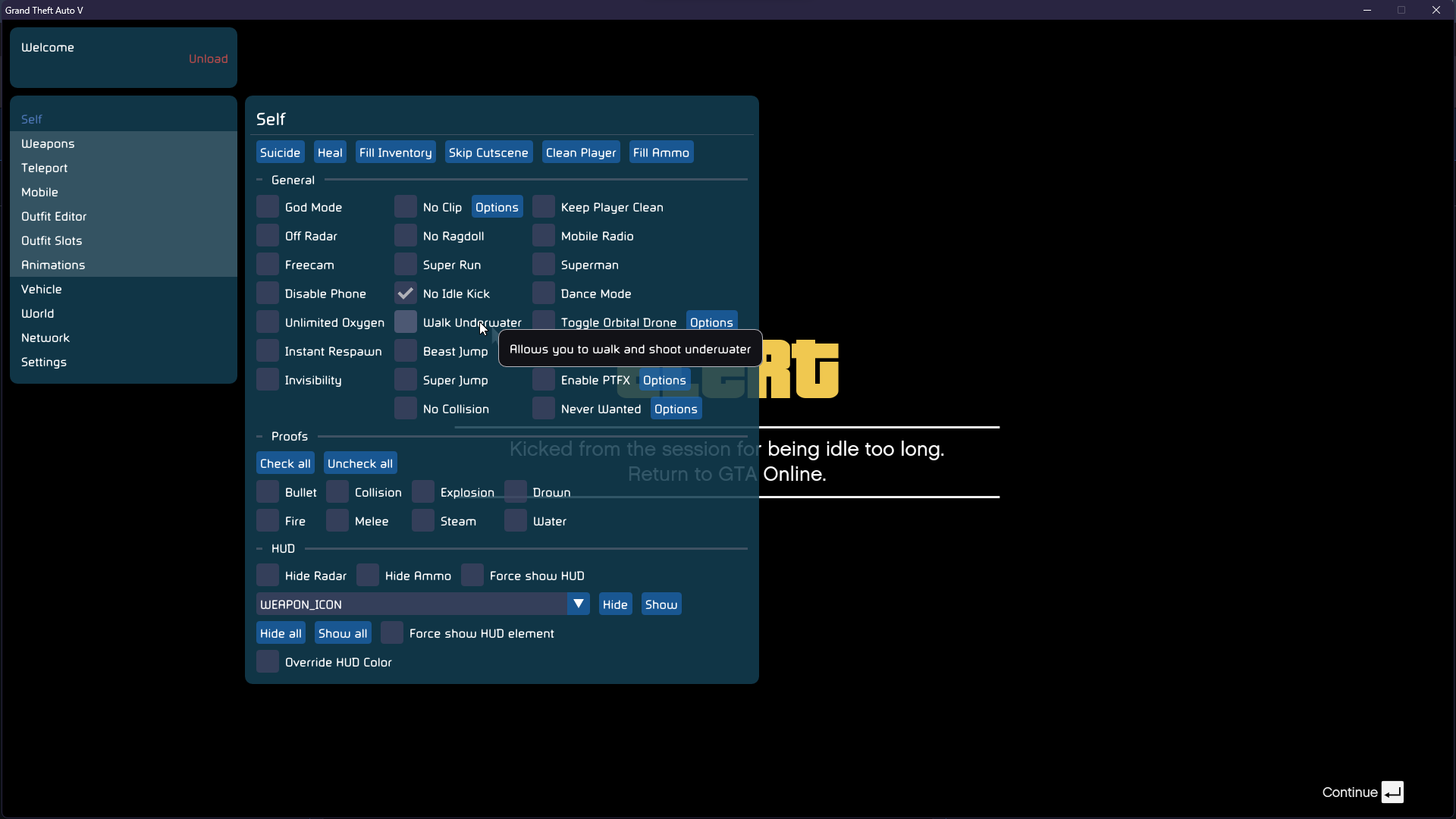
Task: Open the WEAPON_ICON dropdown arrow
Action: (x=578, y=604)
